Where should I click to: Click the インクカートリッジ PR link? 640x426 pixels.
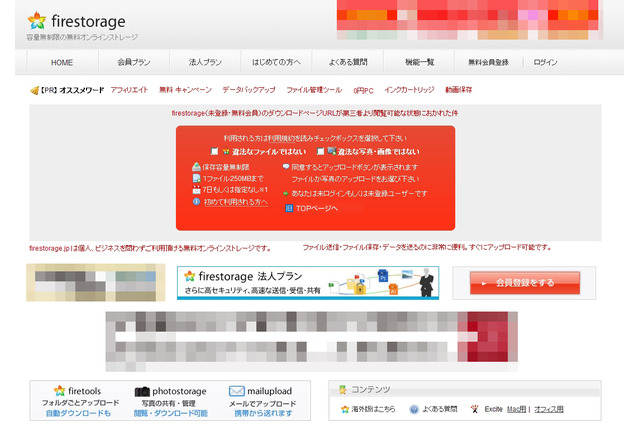[x=409, y=90]
